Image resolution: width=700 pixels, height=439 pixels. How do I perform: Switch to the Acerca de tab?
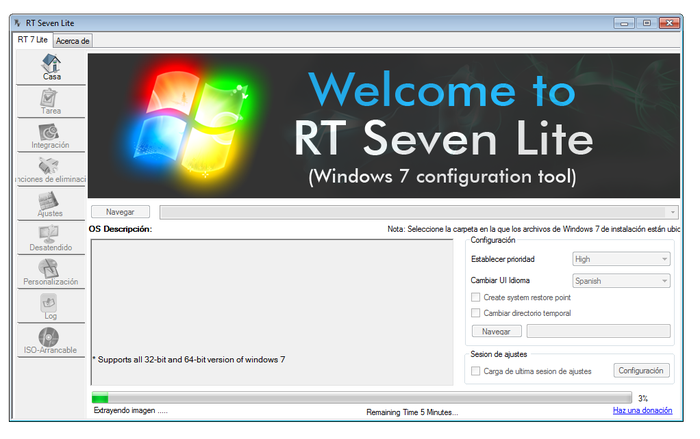click(x=72, y=41)
